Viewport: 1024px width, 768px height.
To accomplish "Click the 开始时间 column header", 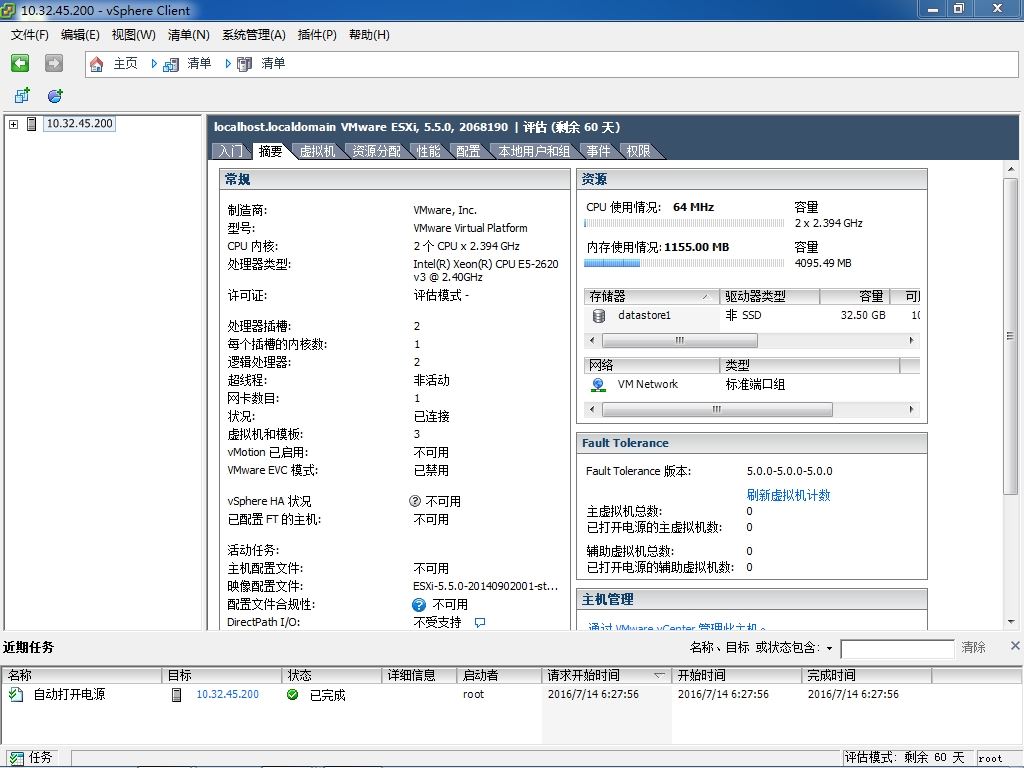I will (x=736, y=675).
